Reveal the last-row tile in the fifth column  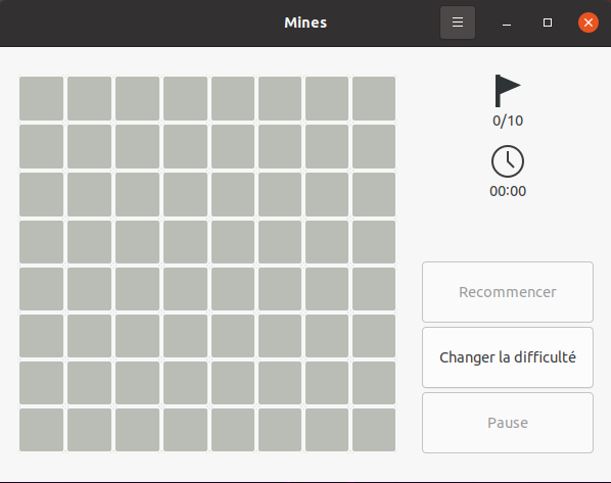(232, 430)
